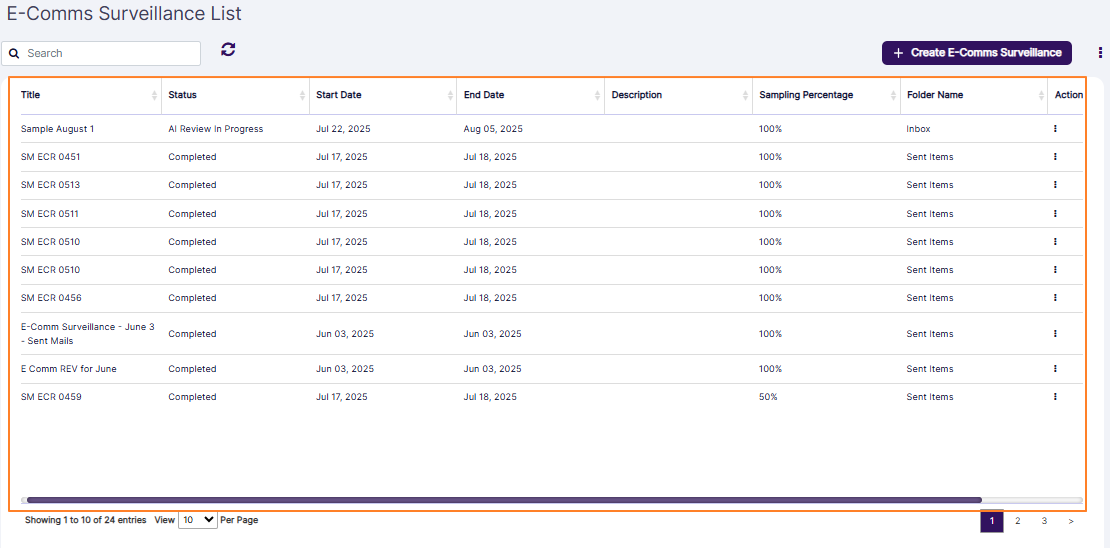The image size is (1110, 548).
Task: Go to page 2
Action: [x=1017, y=521]
